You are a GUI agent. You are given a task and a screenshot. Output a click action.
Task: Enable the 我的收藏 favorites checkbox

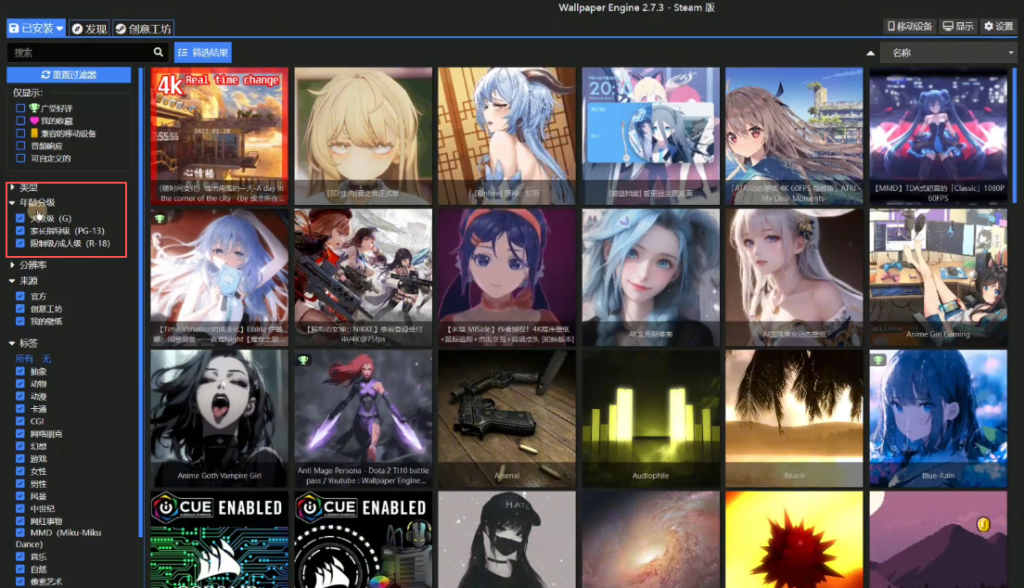pos(21,120)
